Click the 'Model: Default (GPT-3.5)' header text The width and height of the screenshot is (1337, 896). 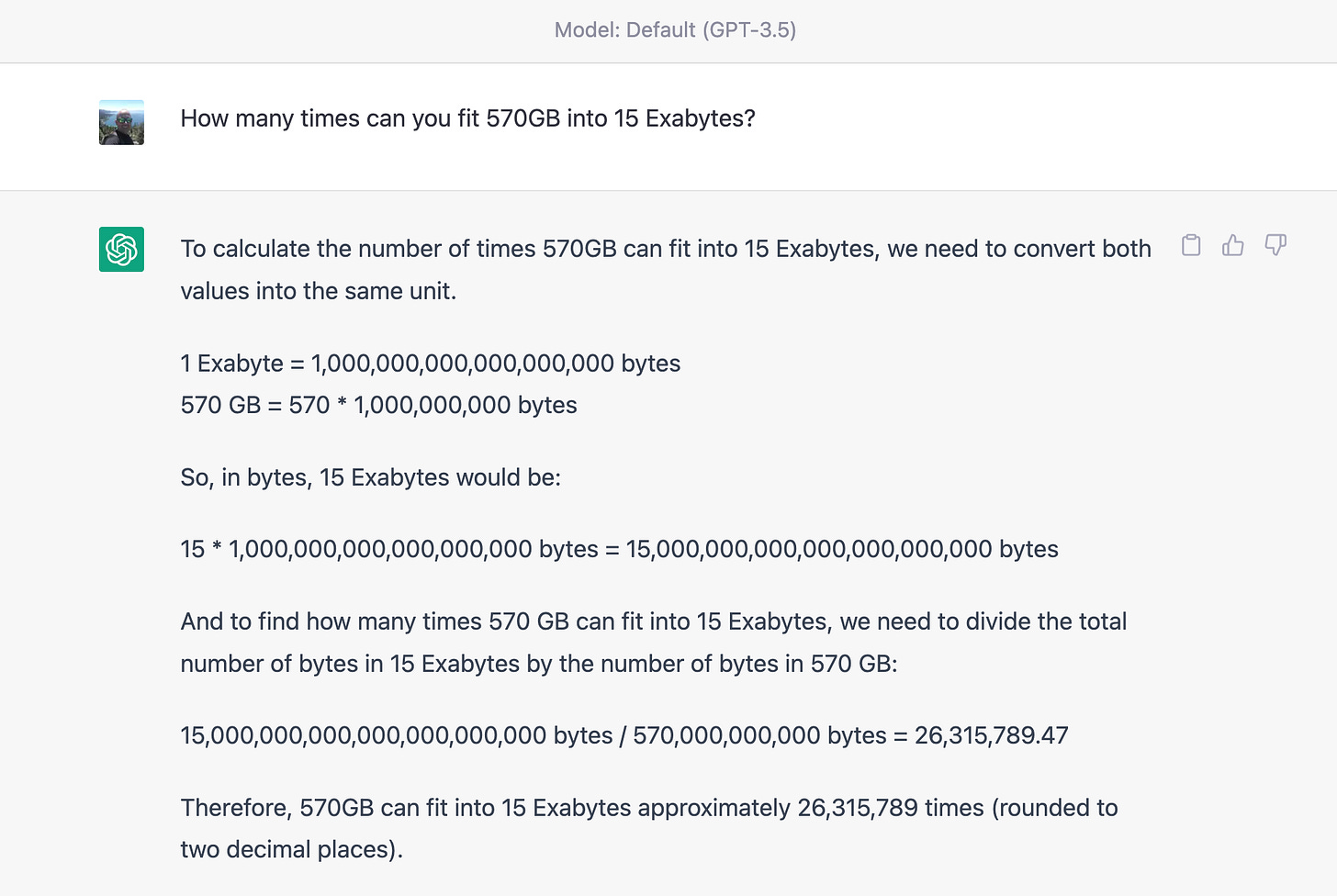point(675,30)
